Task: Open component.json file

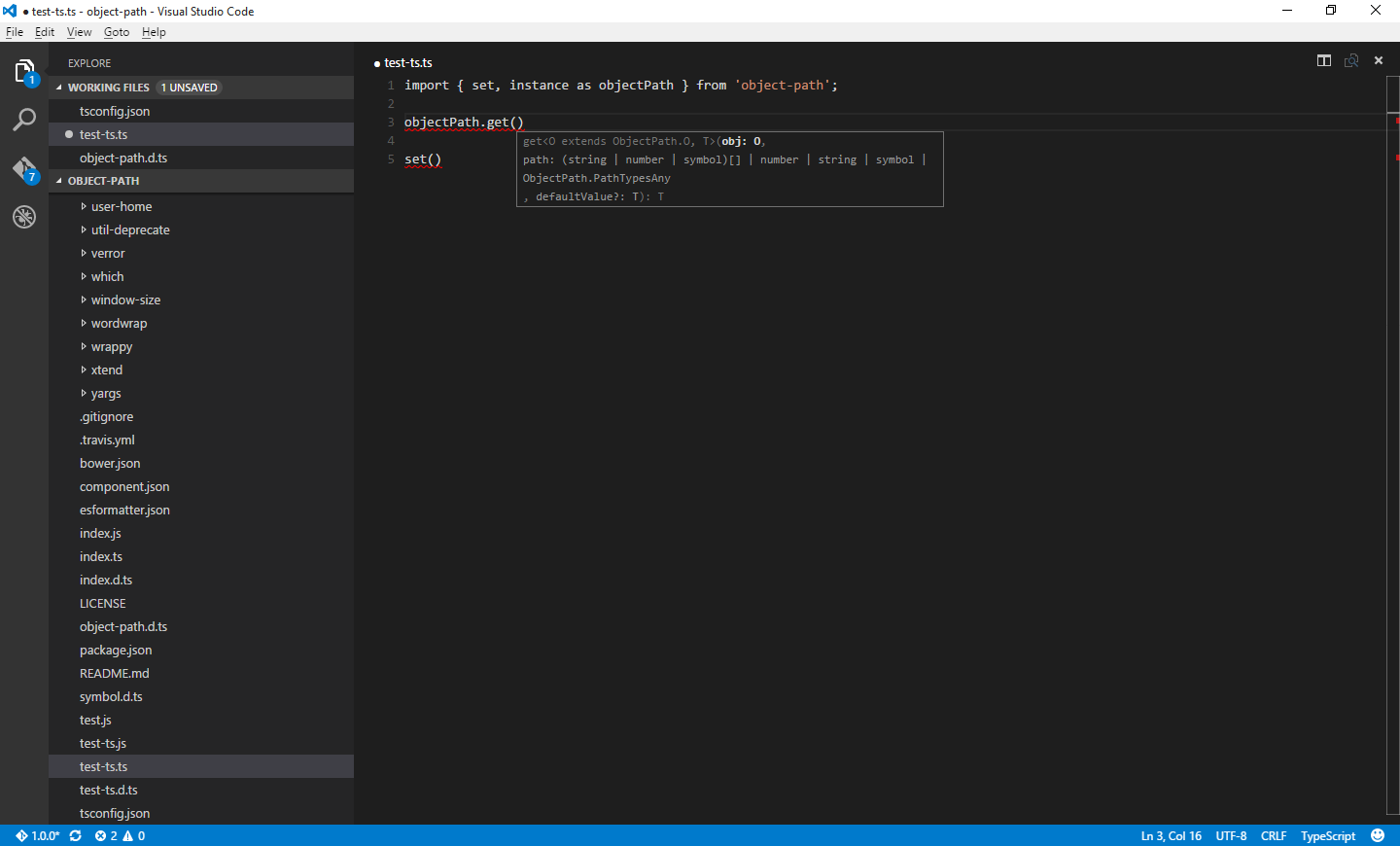Action: [x=201, y=486]
